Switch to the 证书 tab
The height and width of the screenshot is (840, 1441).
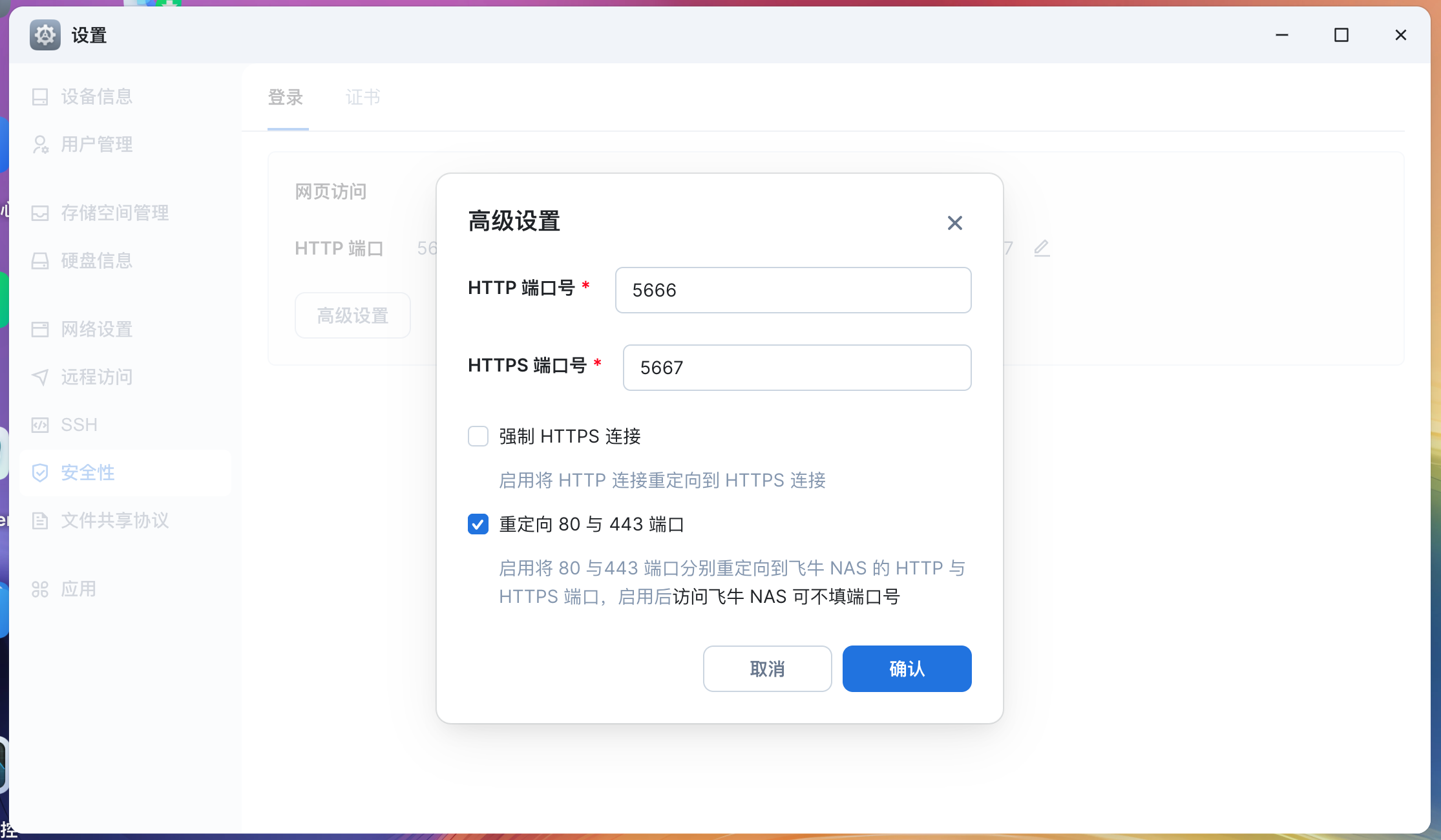point(363,97)
